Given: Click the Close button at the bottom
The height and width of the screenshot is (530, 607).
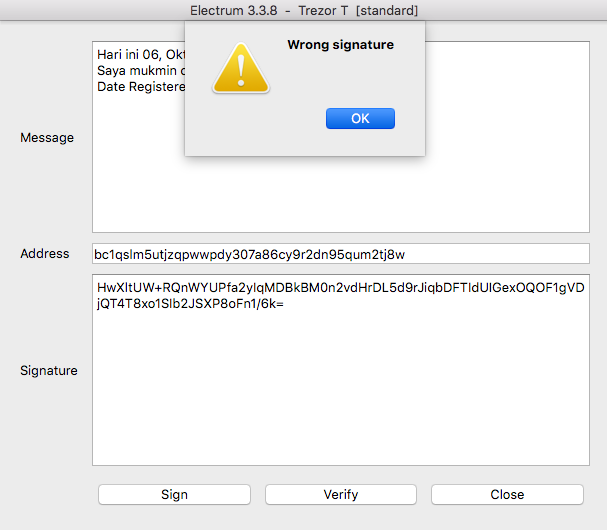Looking at the screenshot, I should (507, 494).
